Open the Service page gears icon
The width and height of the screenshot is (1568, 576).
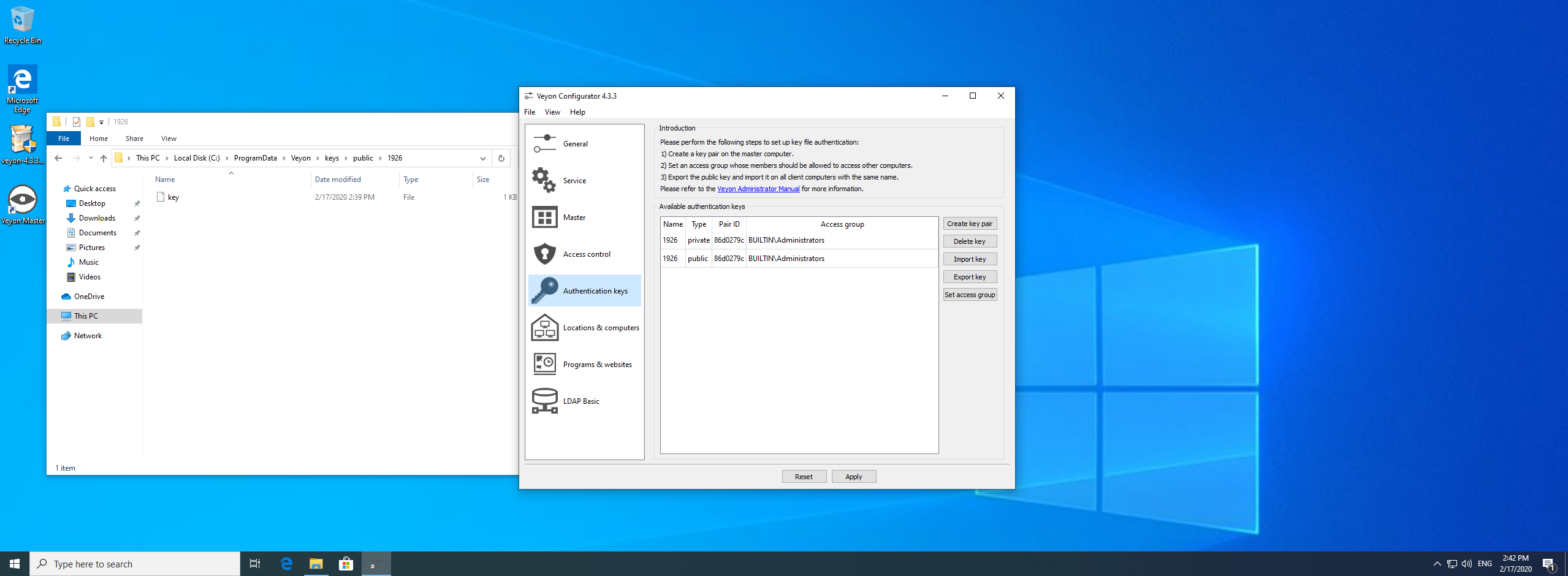click(x=544, y=180)
